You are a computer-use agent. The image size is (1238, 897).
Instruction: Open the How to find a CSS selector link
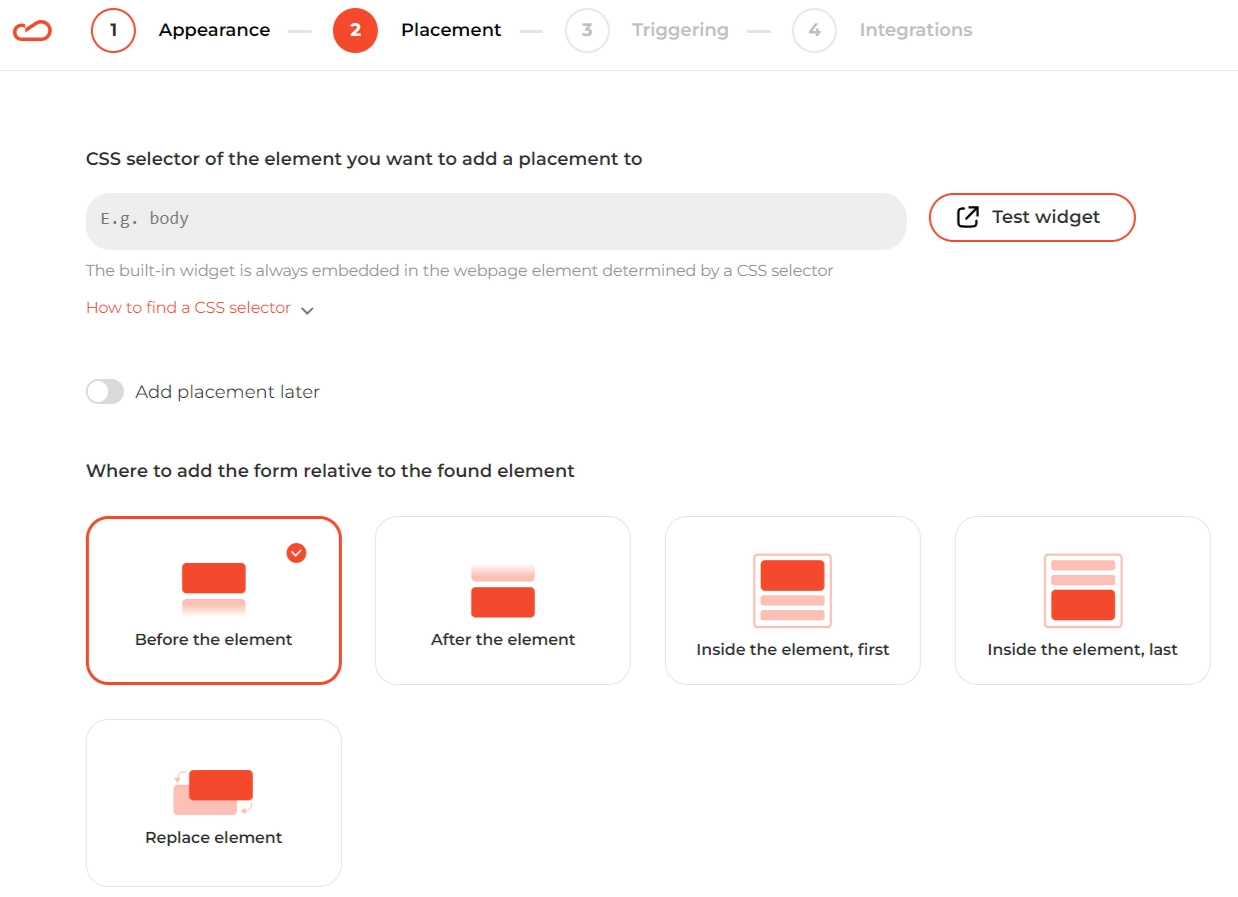188,308
